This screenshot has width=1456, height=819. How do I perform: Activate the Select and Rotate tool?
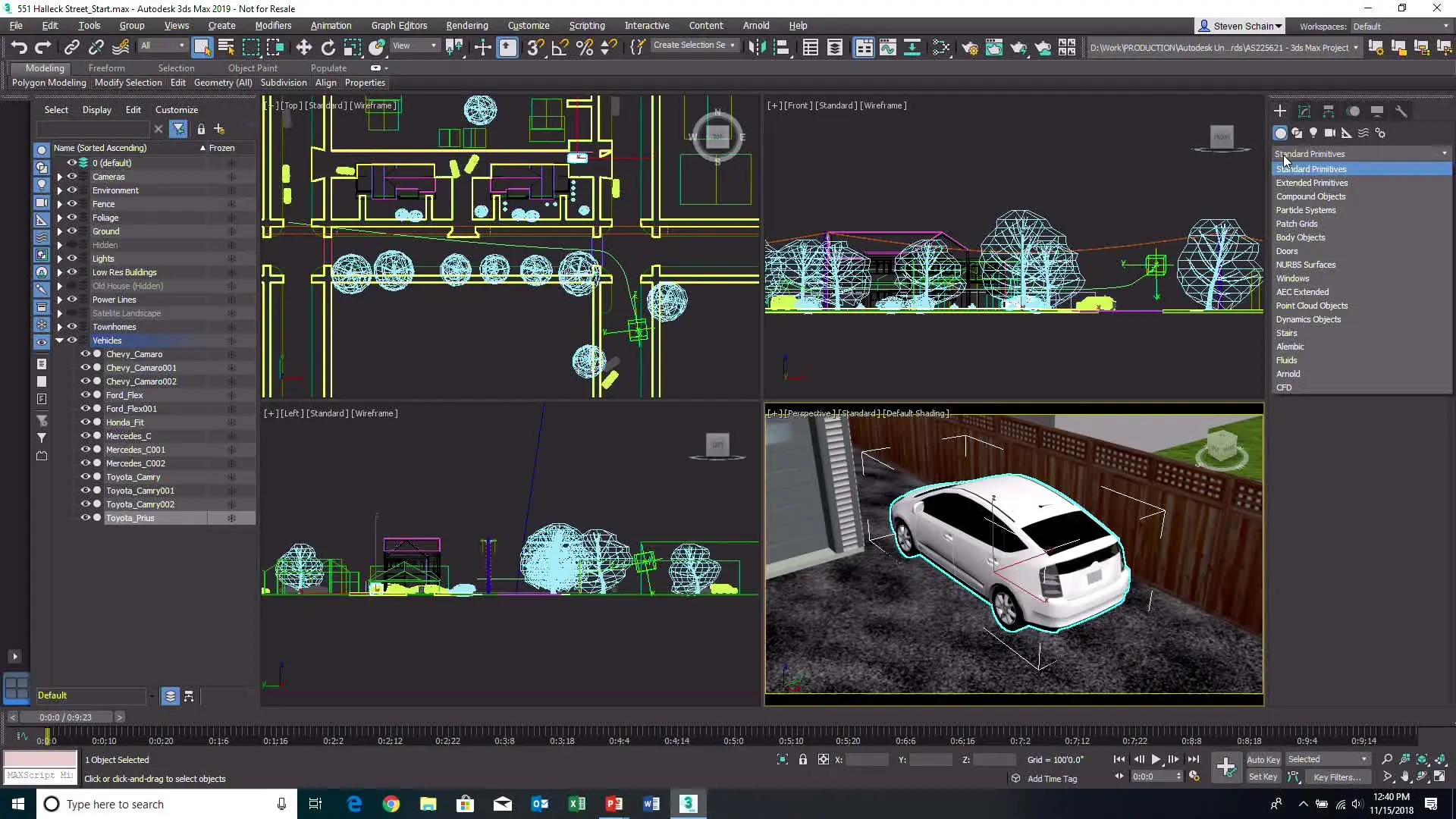coord(328,47)
